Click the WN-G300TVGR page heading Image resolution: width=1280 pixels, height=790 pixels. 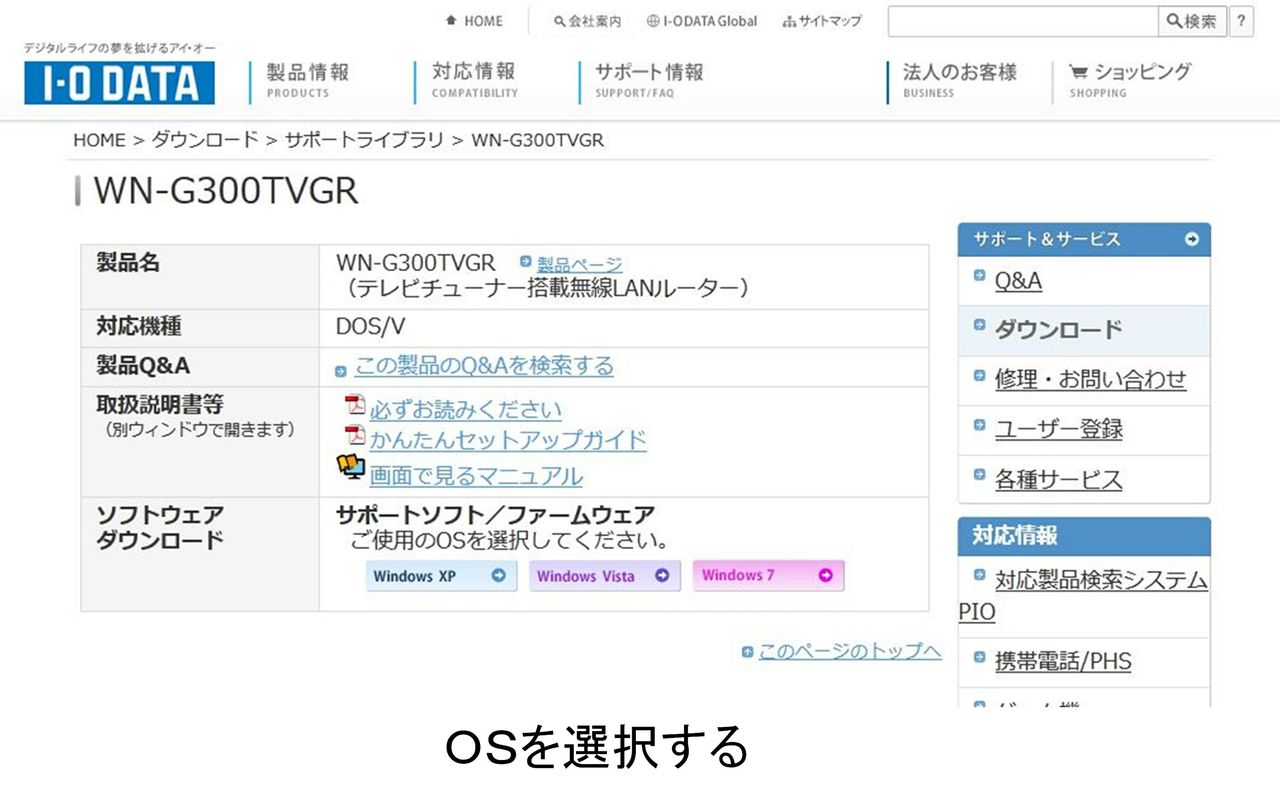coord(226,191)
